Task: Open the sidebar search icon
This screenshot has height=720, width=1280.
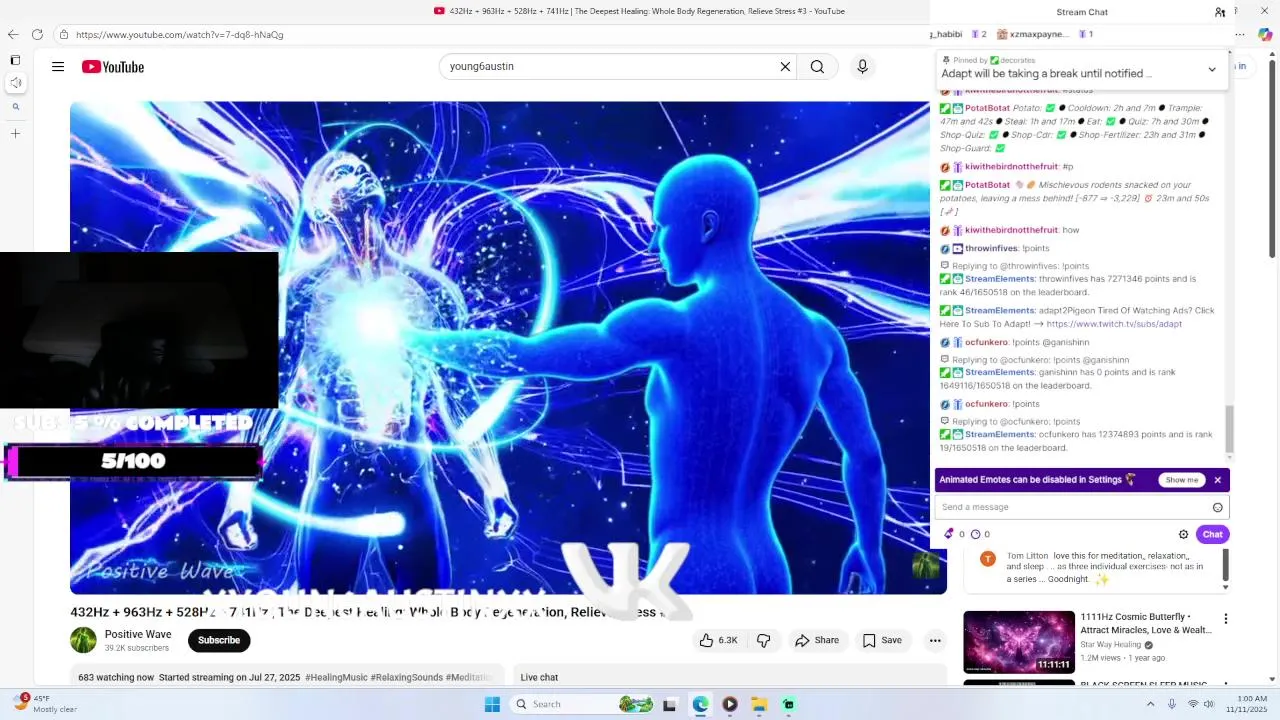Action: 15,107
